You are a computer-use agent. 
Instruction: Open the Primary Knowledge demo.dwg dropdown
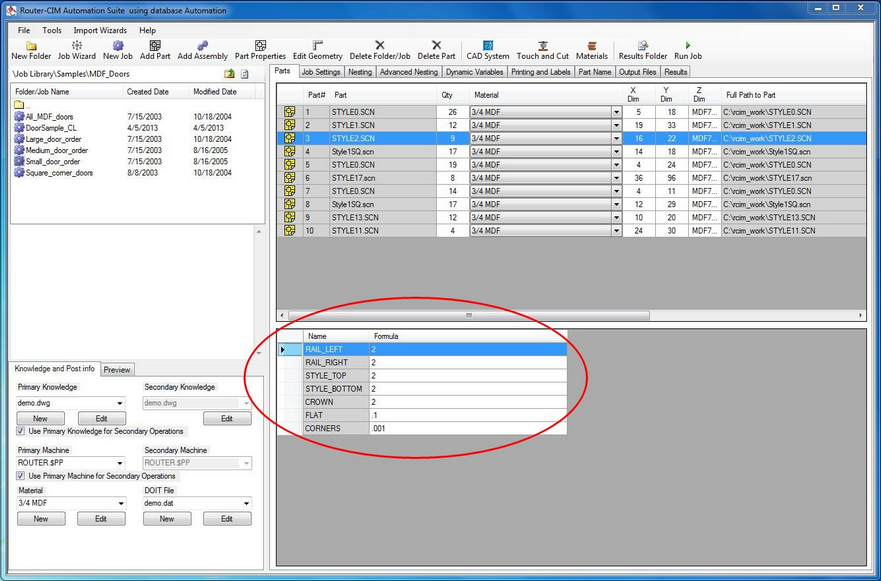[120, 403]
